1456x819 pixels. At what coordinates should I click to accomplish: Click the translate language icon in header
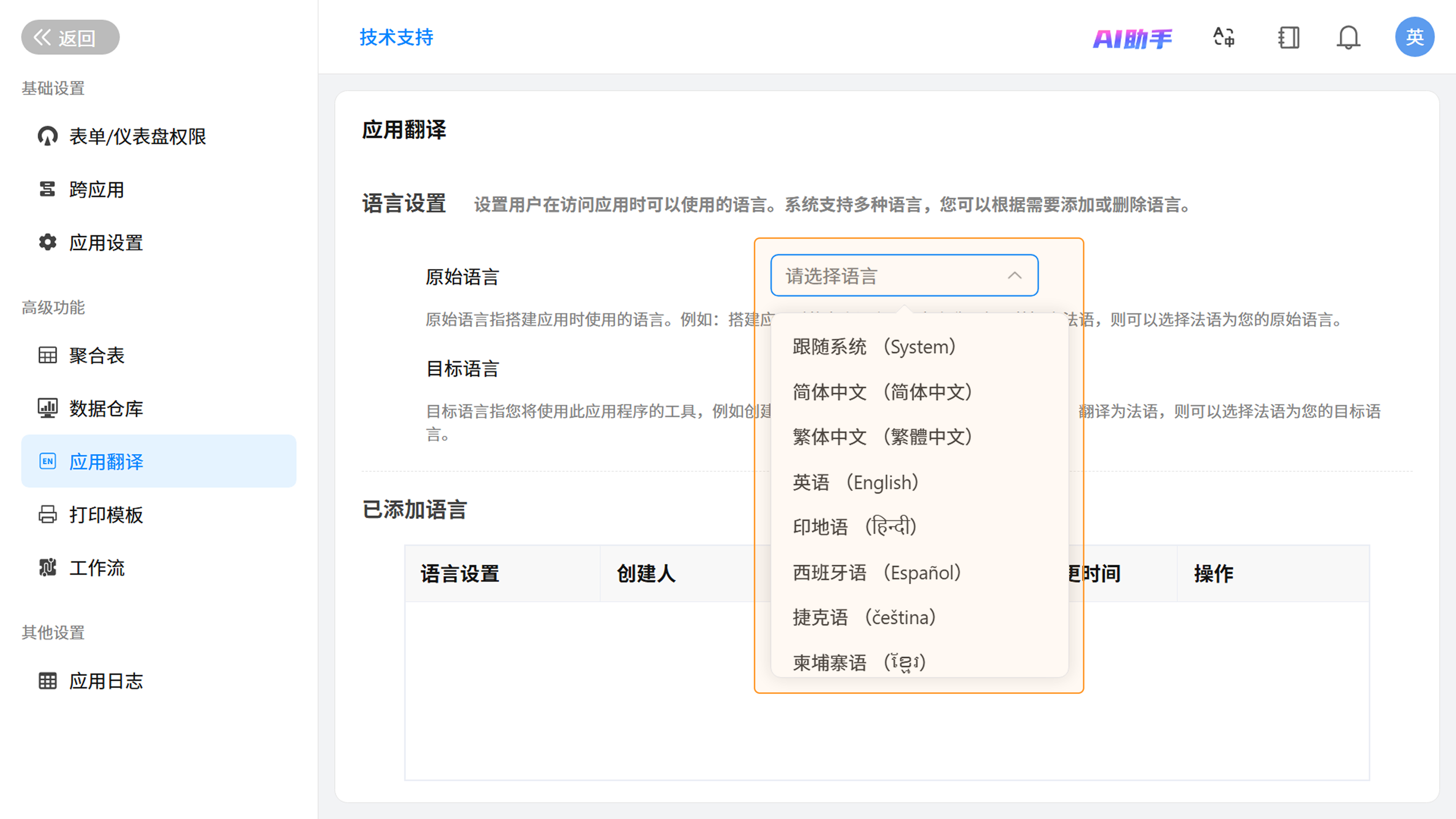point(1224,37)
